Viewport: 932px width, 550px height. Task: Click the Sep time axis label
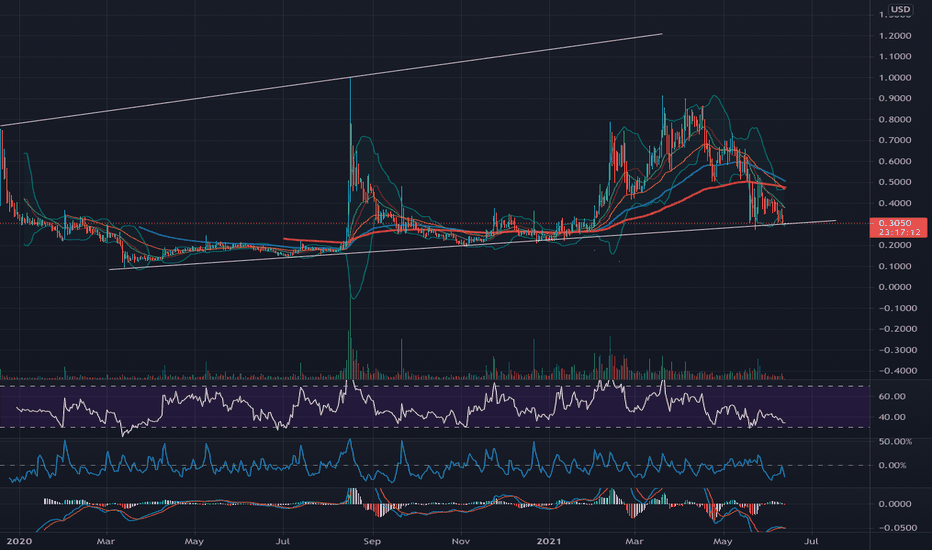(371, 541)
